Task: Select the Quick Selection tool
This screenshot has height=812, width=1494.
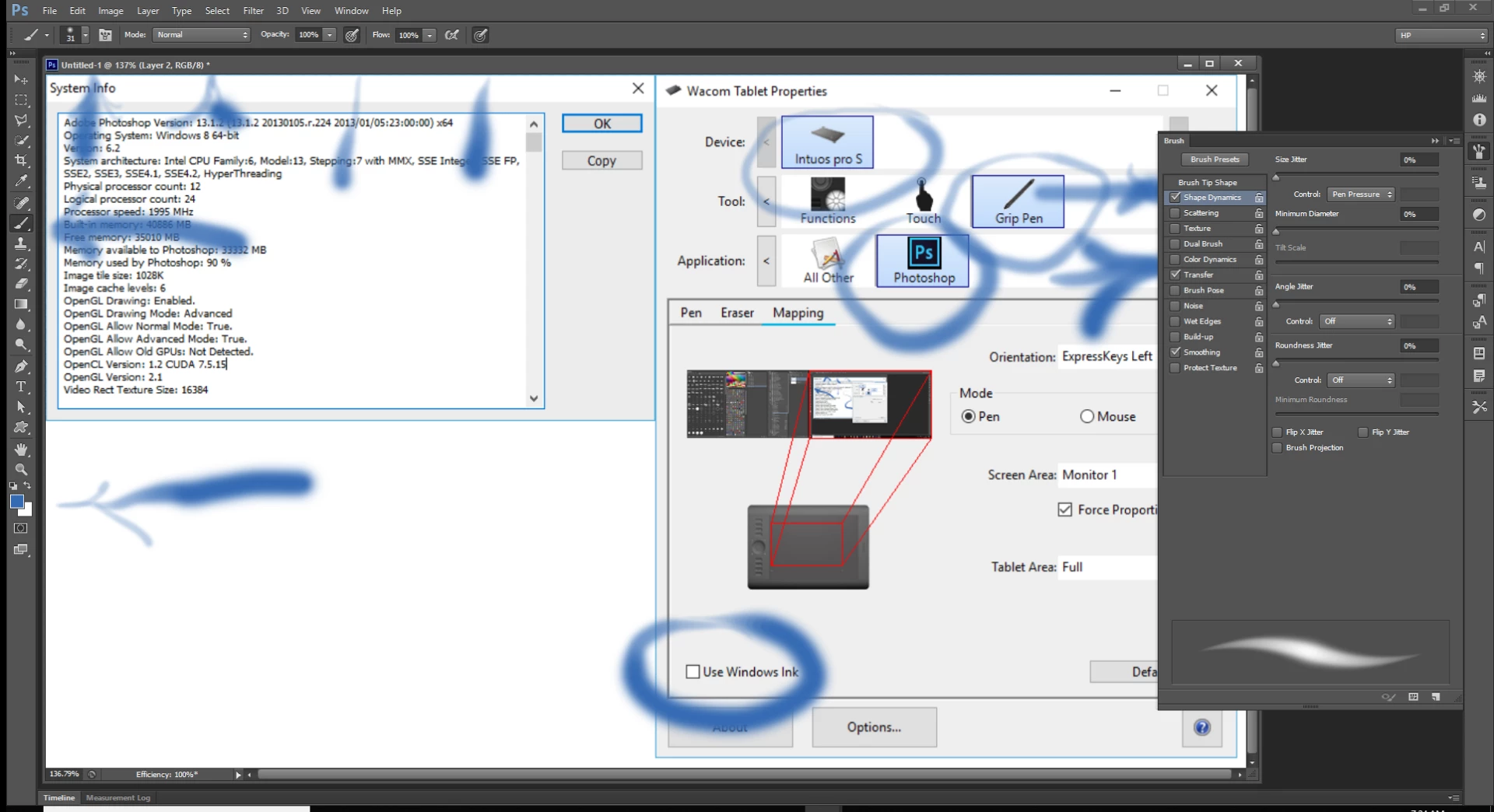Action: (21, 141)
